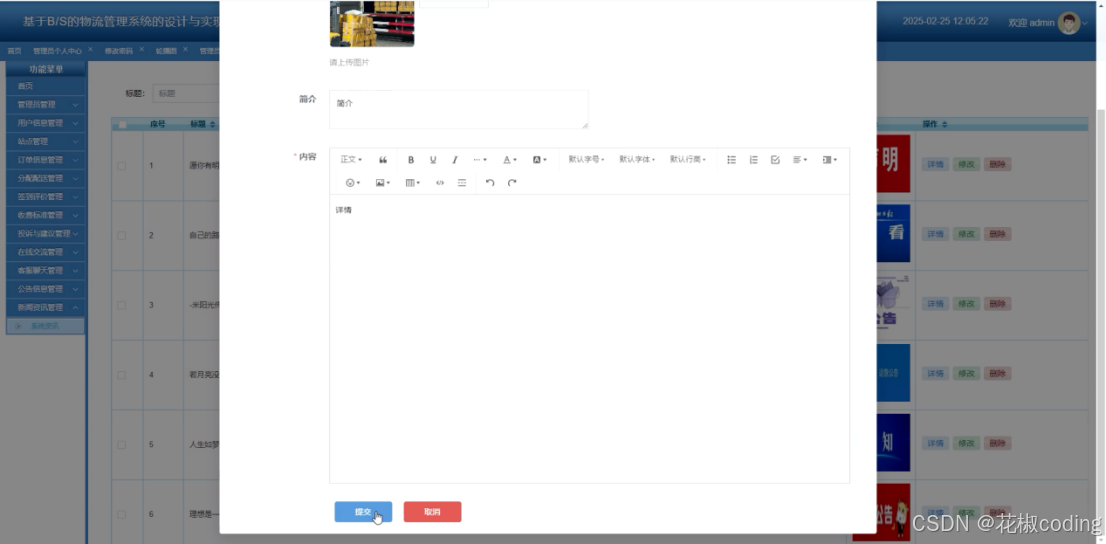The width and height of the screenshot is (1106, 544).
Task: Click the admin avatar in header
Action: click(1069, 23)
